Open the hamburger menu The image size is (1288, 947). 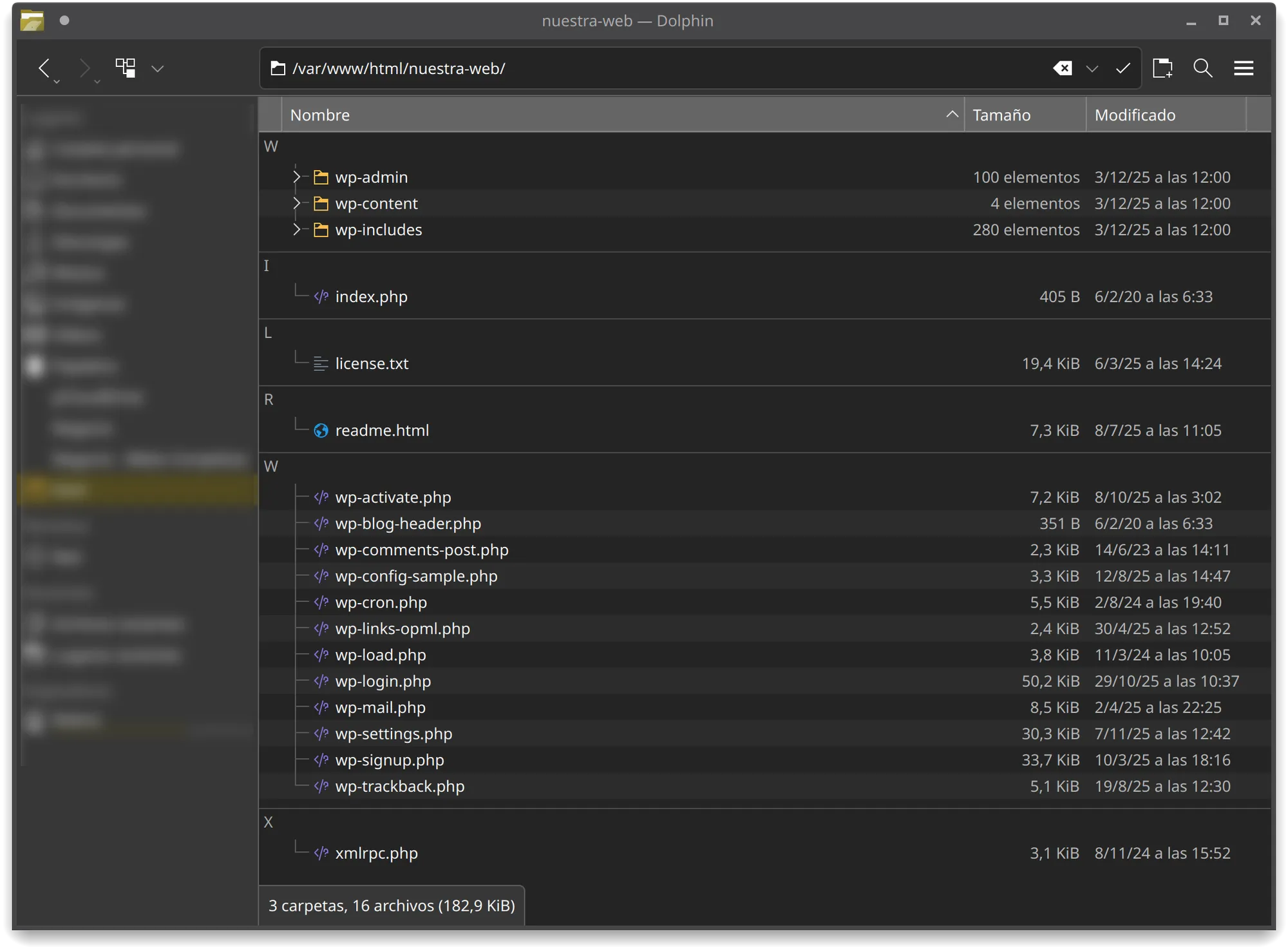coord(1243,68)
